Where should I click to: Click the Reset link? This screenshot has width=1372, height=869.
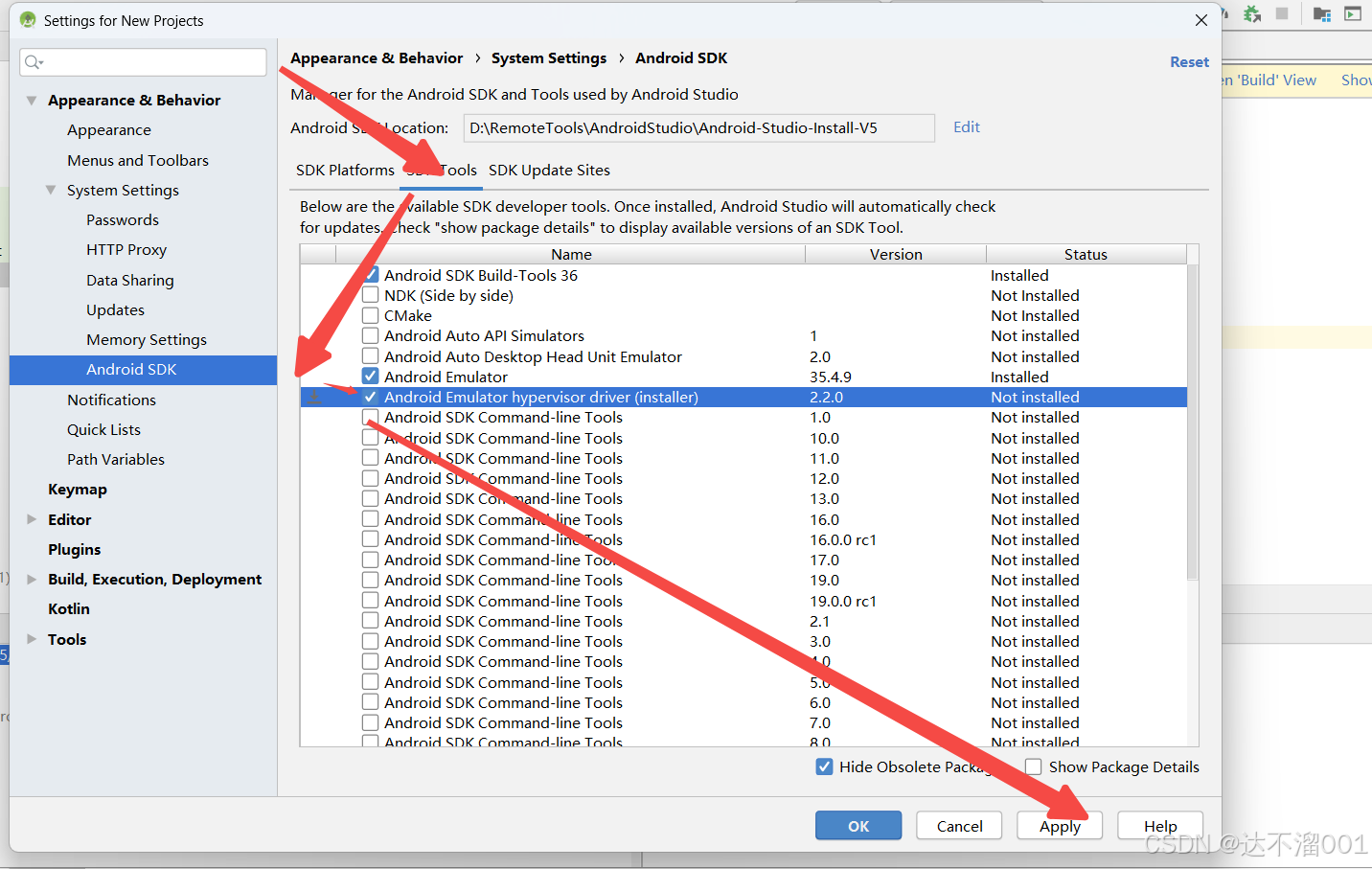(x=1189, y=62)
